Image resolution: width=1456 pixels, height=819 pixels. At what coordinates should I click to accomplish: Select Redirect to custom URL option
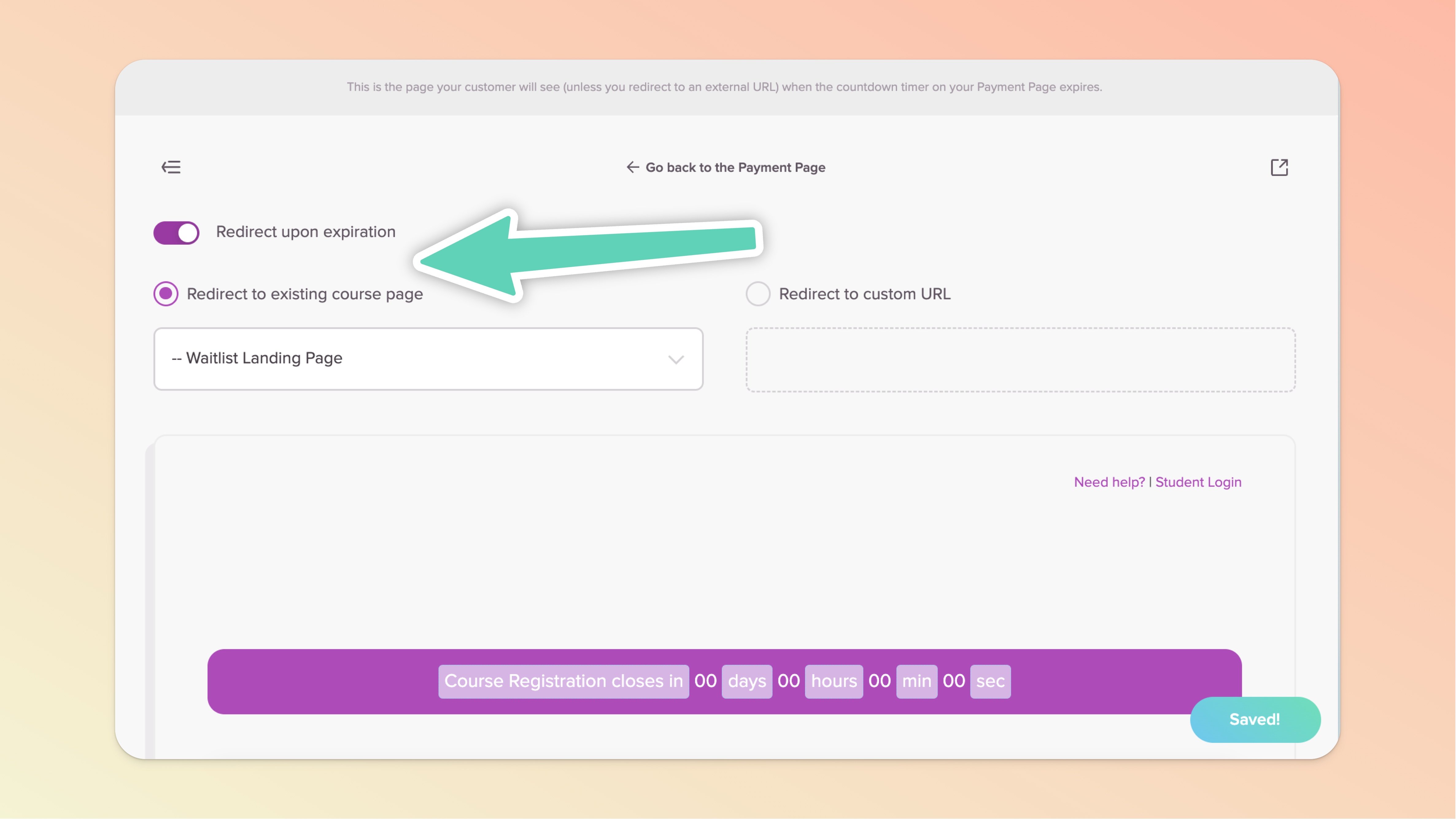coord(758,294)
